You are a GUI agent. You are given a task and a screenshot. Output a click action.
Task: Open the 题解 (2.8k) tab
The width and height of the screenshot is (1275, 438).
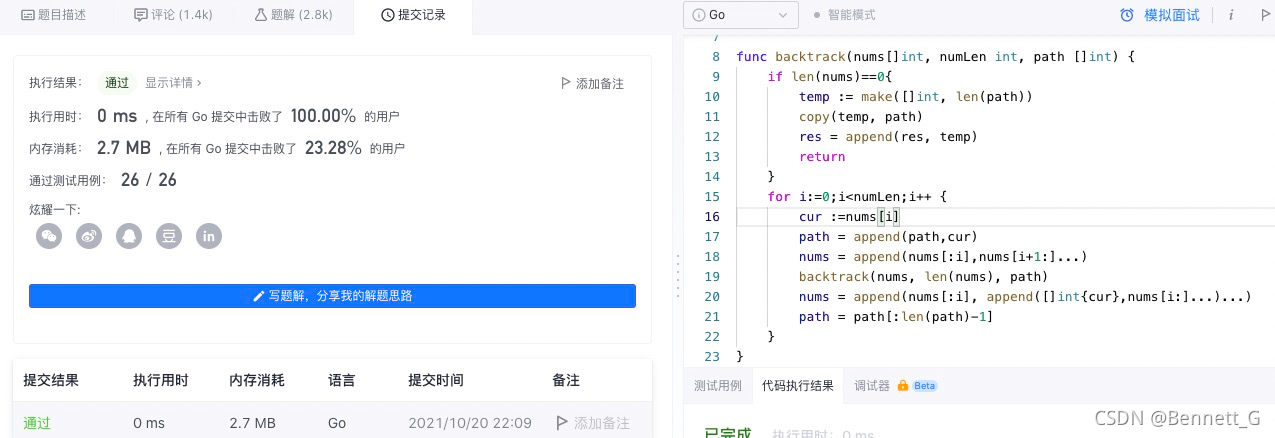(x=293, y=15)
